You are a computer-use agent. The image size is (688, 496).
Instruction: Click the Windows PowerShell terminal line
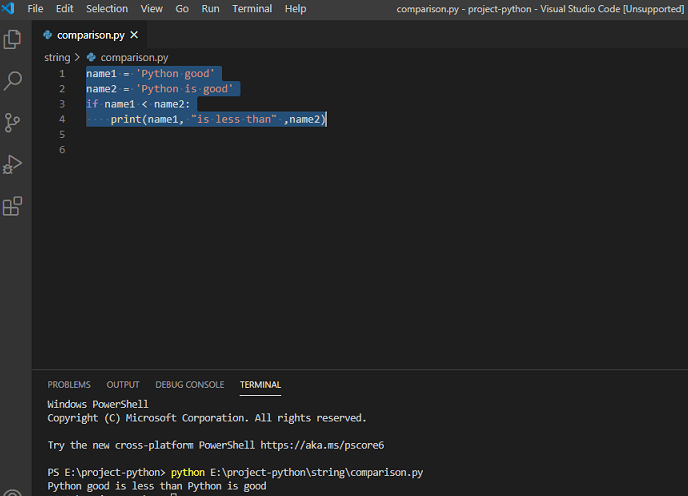[98, 404]
